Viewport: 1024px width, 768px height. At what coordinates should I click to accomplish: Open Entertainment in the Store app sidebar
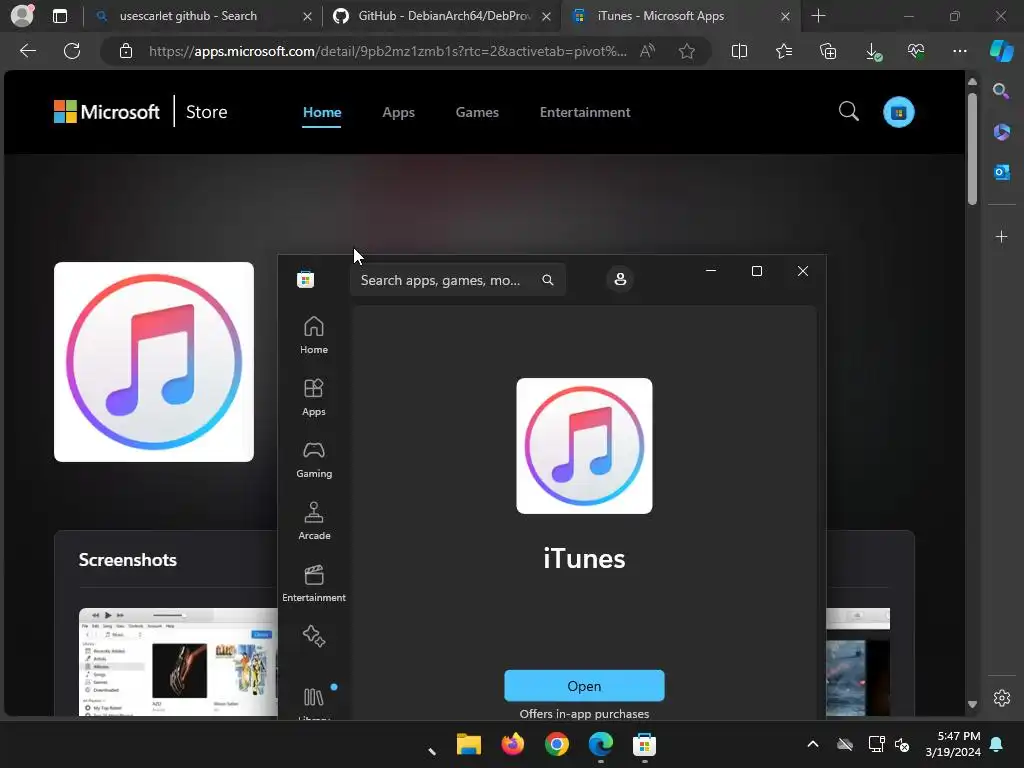313,583
